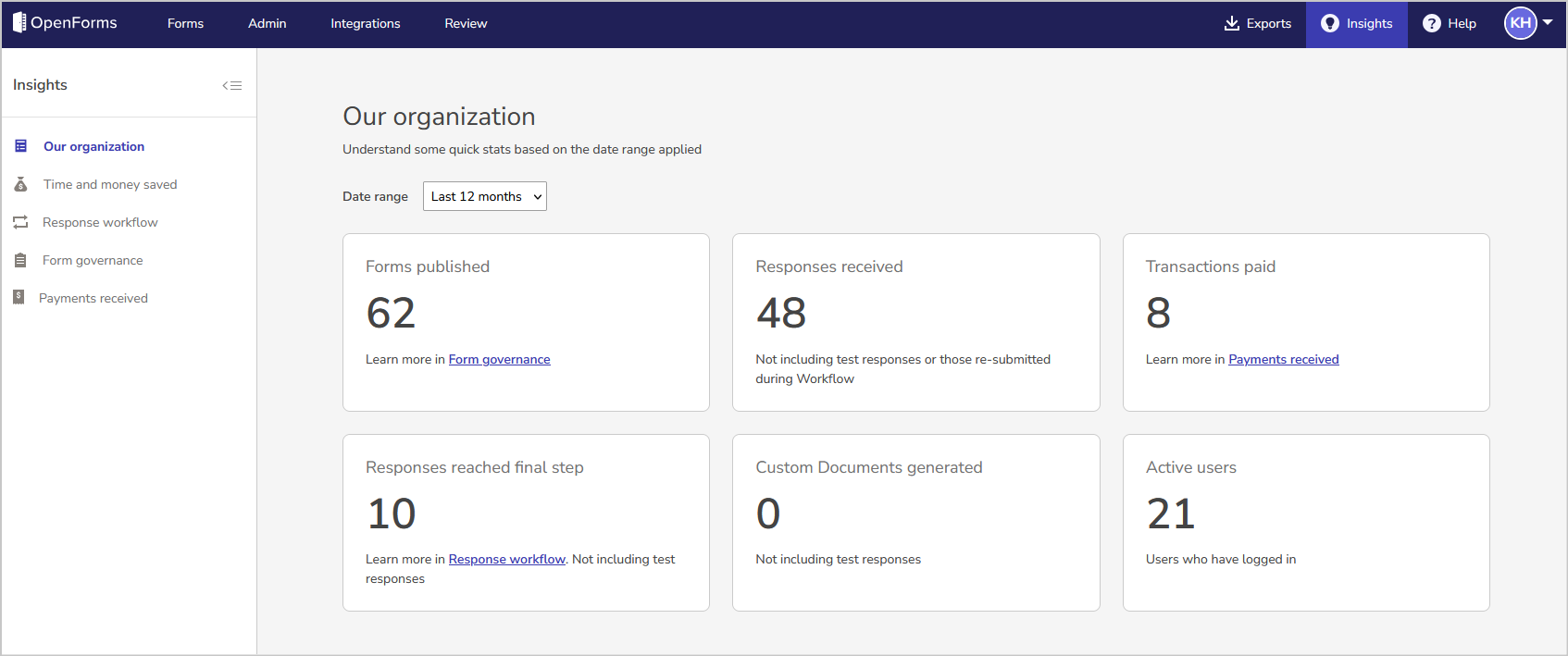Image resolution: width=1568 pixels, height=656 pixels.
Task: Click the OpenForms logo icon
Action: coord(19,22)
